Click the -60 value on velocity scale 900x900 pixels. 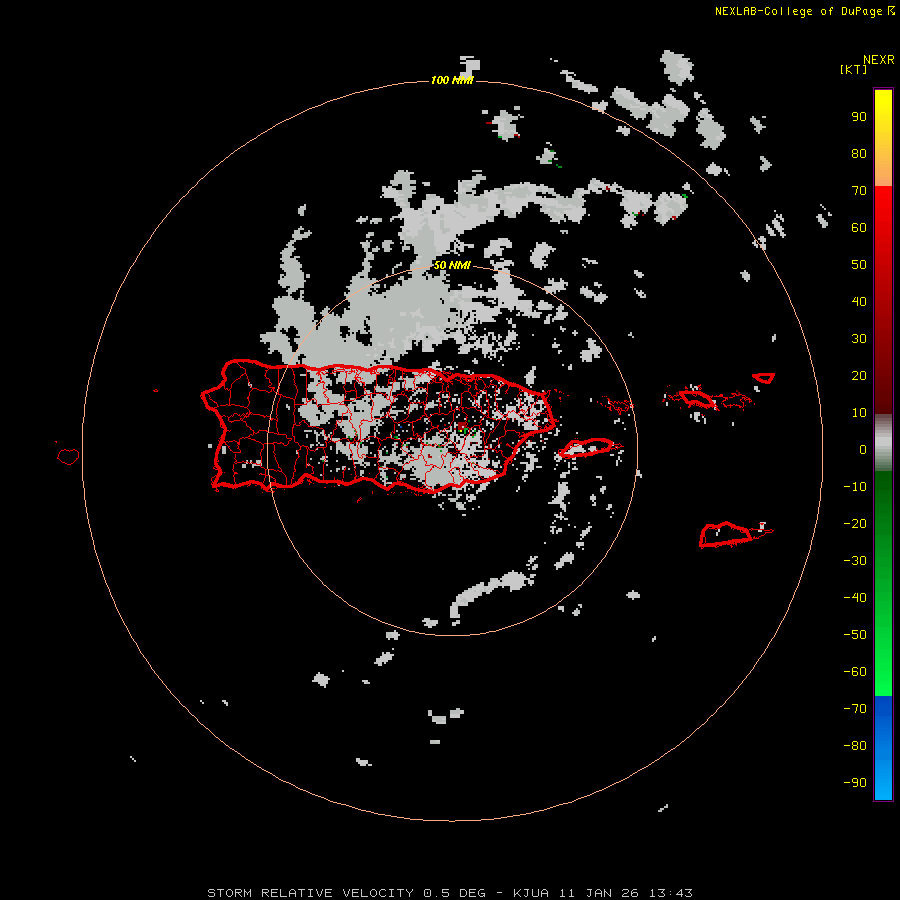pos(855,672)
